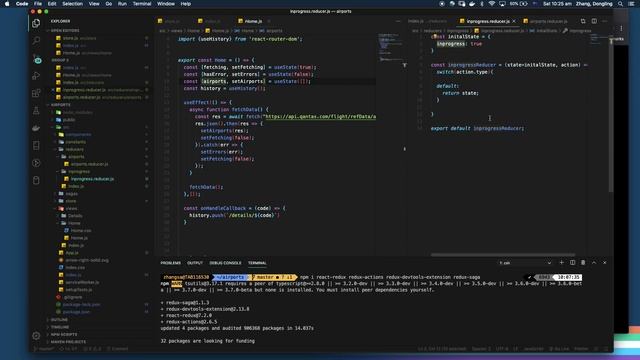
Task: Close the inprogress.reducer.js tab
Action: click(x=514, y=21)
